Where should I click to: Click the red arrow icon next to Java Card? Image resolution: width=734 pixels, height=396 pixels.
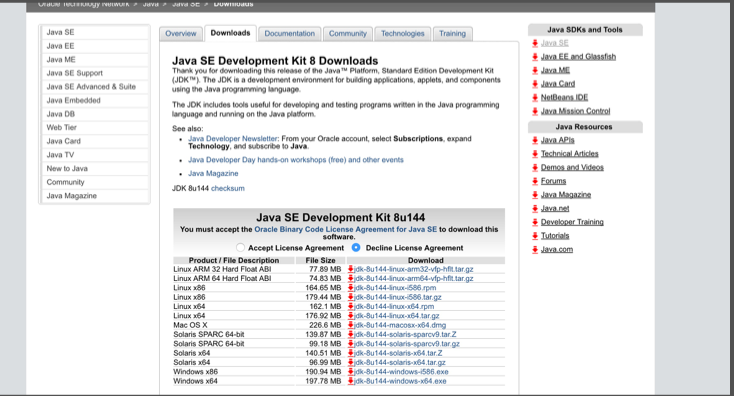tap(535, 84)
